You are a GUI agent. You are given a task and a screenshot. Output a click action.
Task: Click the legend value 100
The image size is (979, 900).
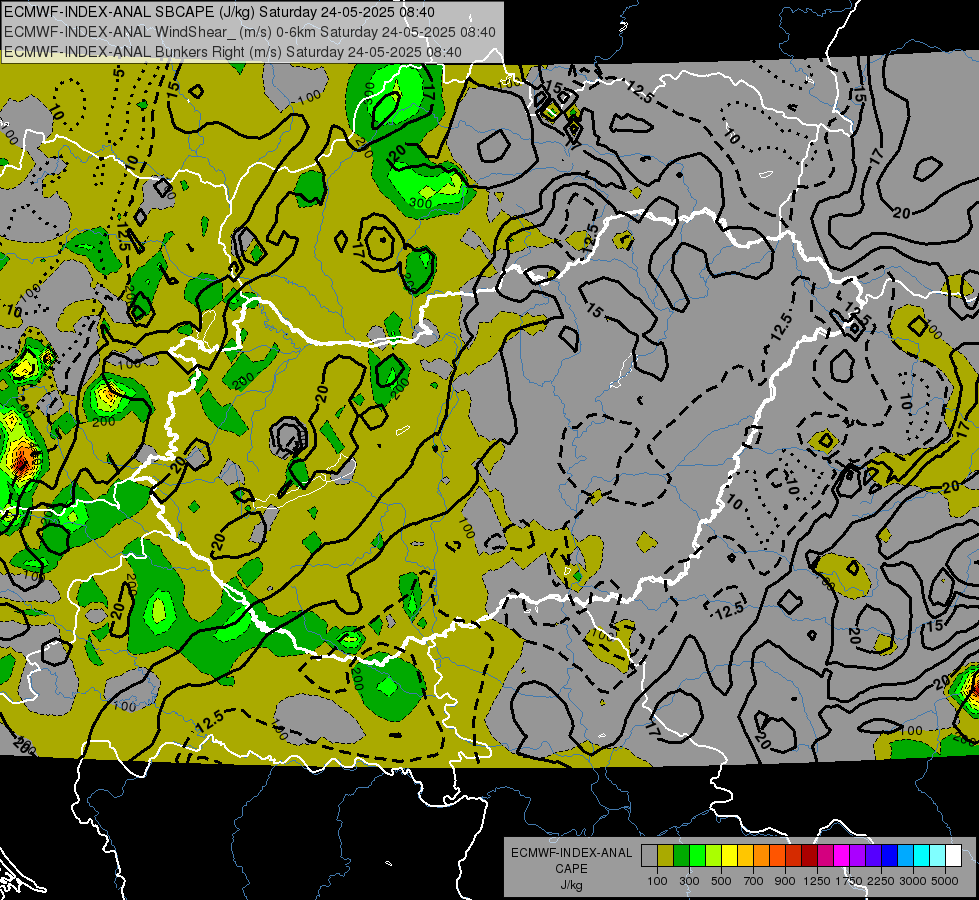[657, 881]
